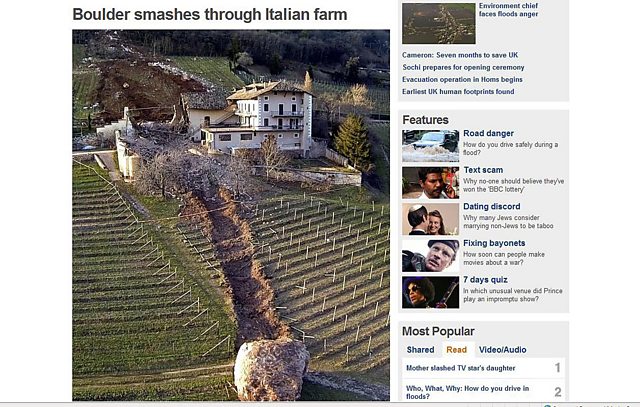Open Evacuation operation in Homs begins
Screen dimensions: 640x407
[x=462, y=80]
